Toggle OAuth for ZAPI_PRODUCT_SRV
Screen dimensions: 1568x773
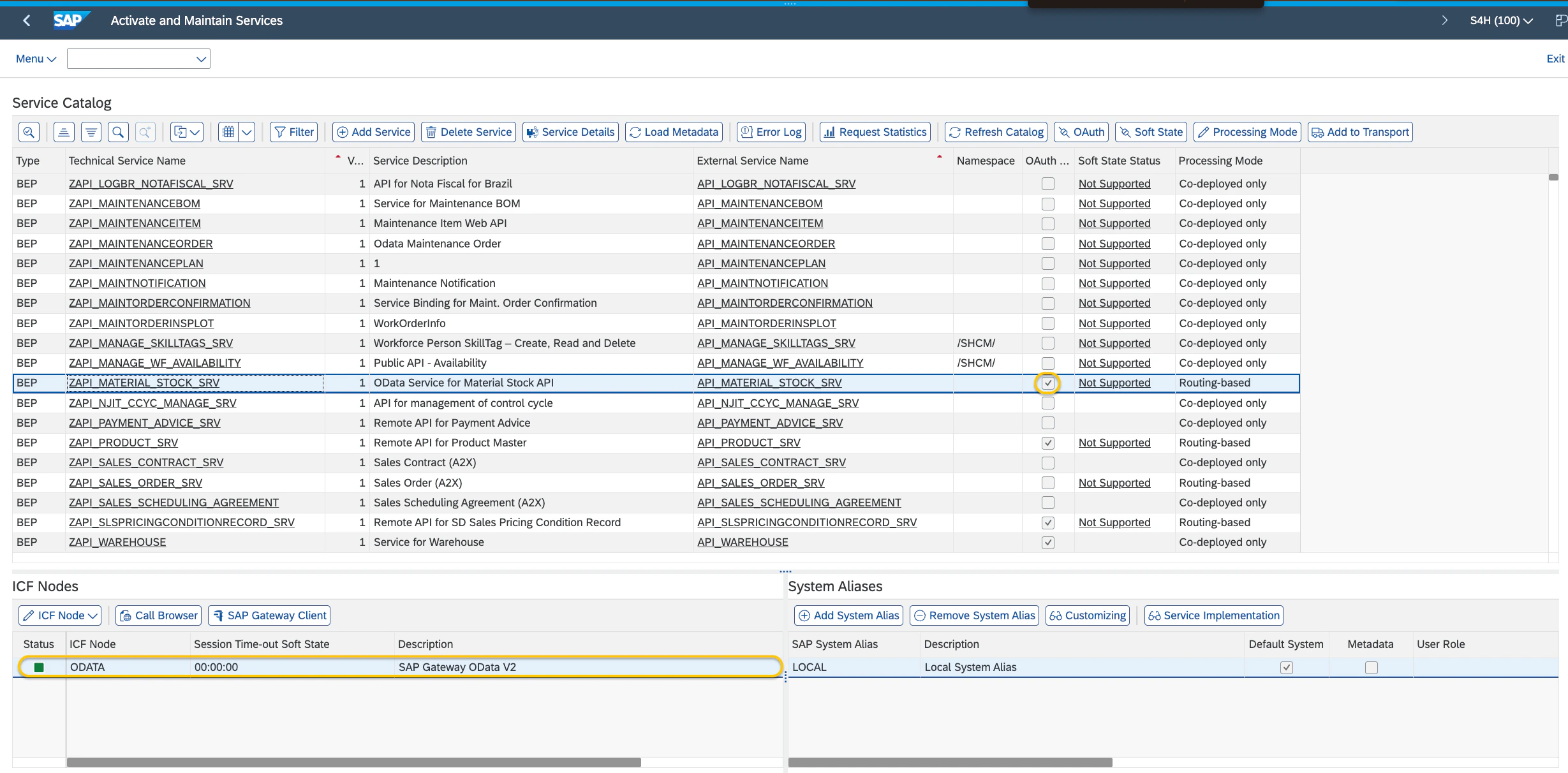[x=1048, y=443]
